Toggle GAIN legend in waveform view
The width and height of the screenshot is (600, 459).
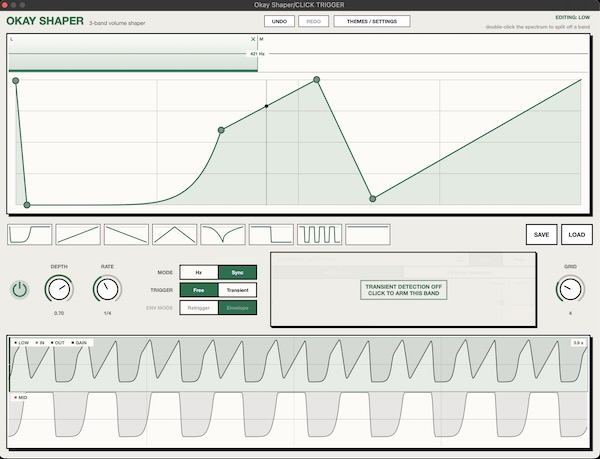pos(79,343)
